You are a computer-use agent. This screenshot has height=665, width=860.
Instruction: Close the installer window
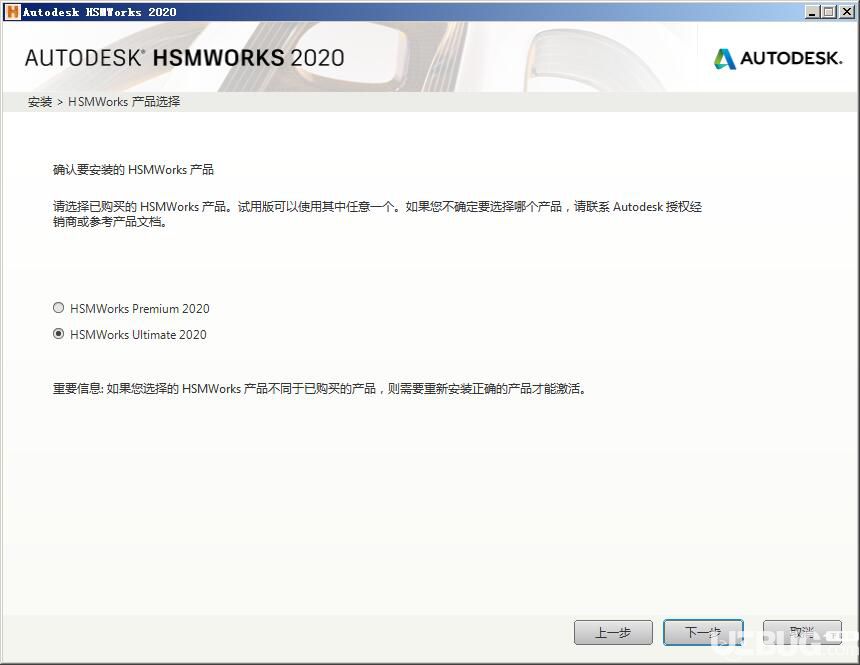coord(846,12)
